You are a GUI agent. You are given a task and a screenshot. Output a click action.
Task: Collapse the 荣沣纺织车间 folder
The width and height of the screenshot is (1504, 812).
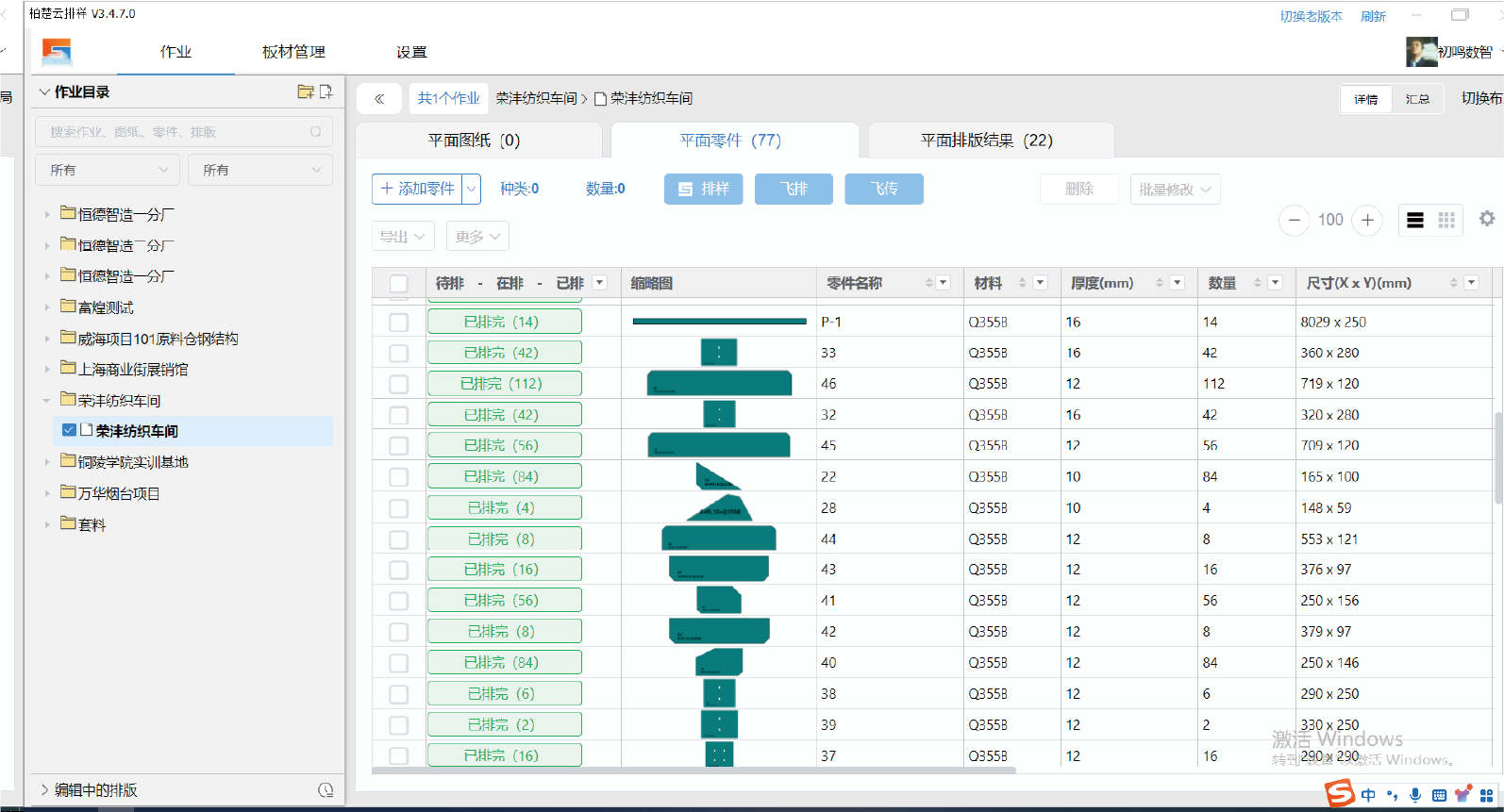point(47,401)
